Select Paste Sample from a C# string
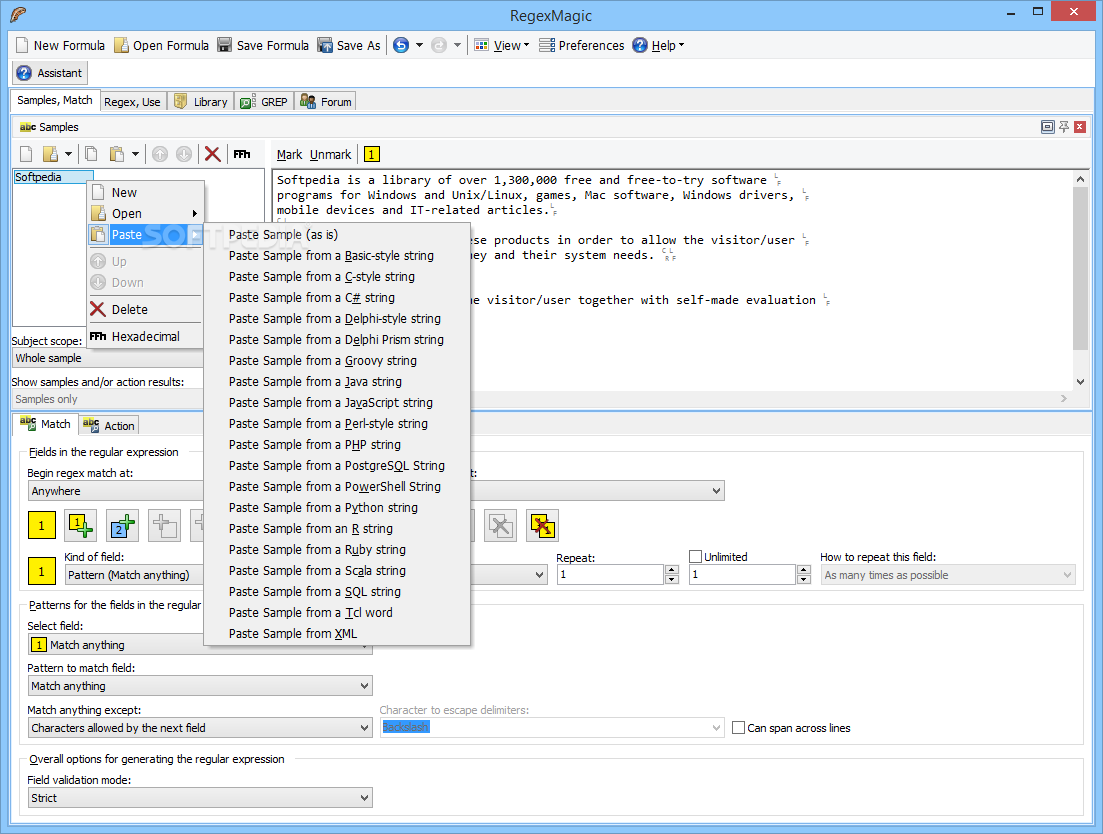The image size is (1103, 834). pos(337,298)
